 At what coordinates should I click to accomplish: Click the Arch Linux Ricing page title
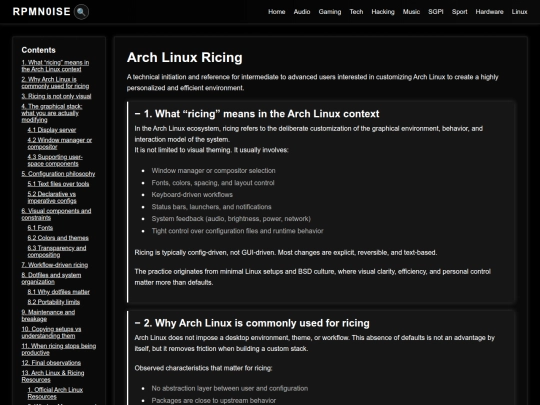(185, 57)
